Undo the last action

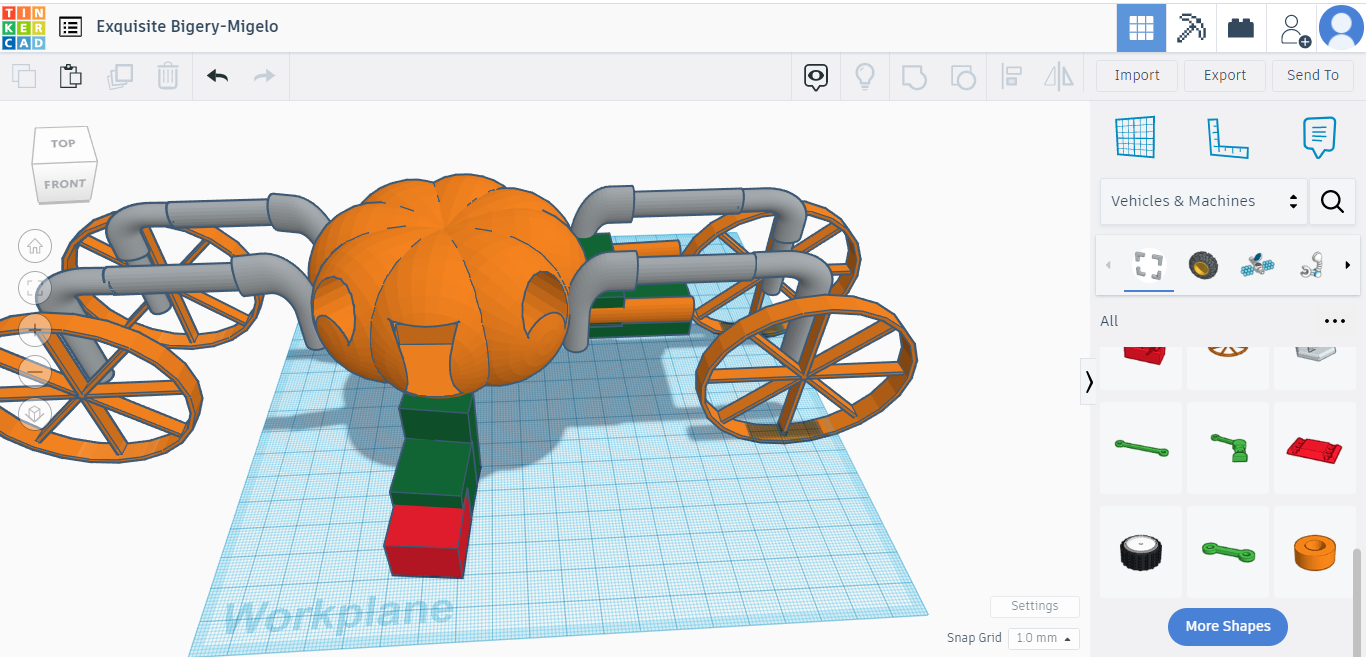[x=217, y=76]
